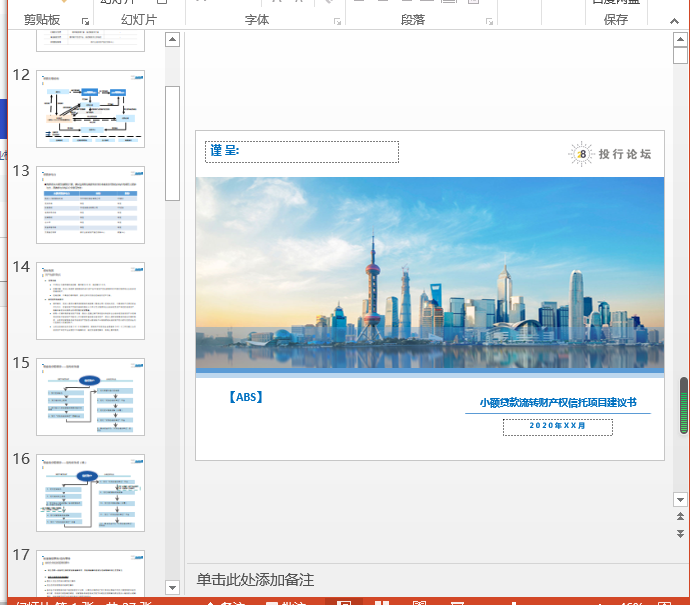Open the Paragraph (段落) group dialog launcher
Viewport: 690px width, 605px height.
click(489, 21)
